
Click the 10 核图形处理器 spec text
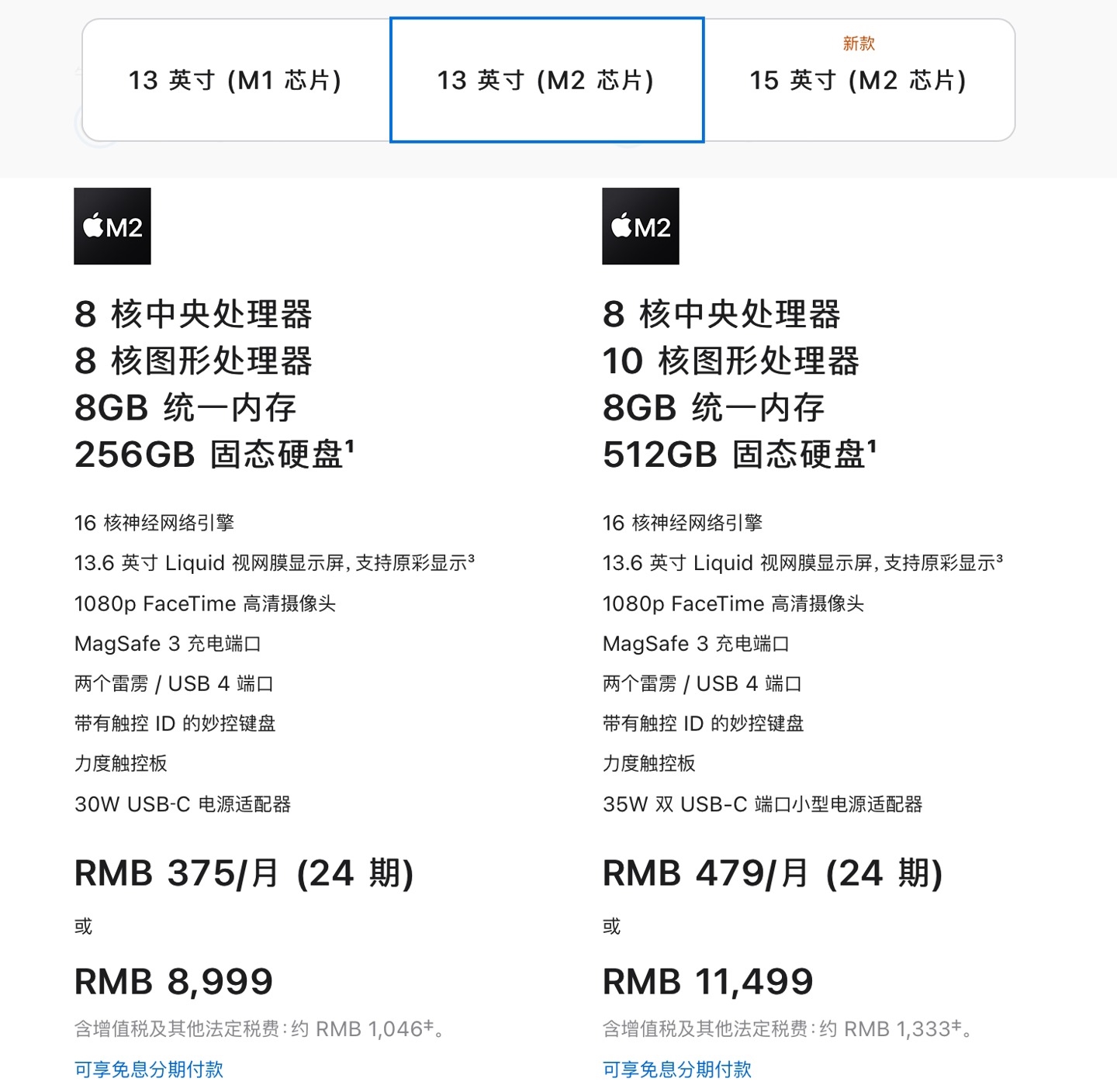(731, 361)
